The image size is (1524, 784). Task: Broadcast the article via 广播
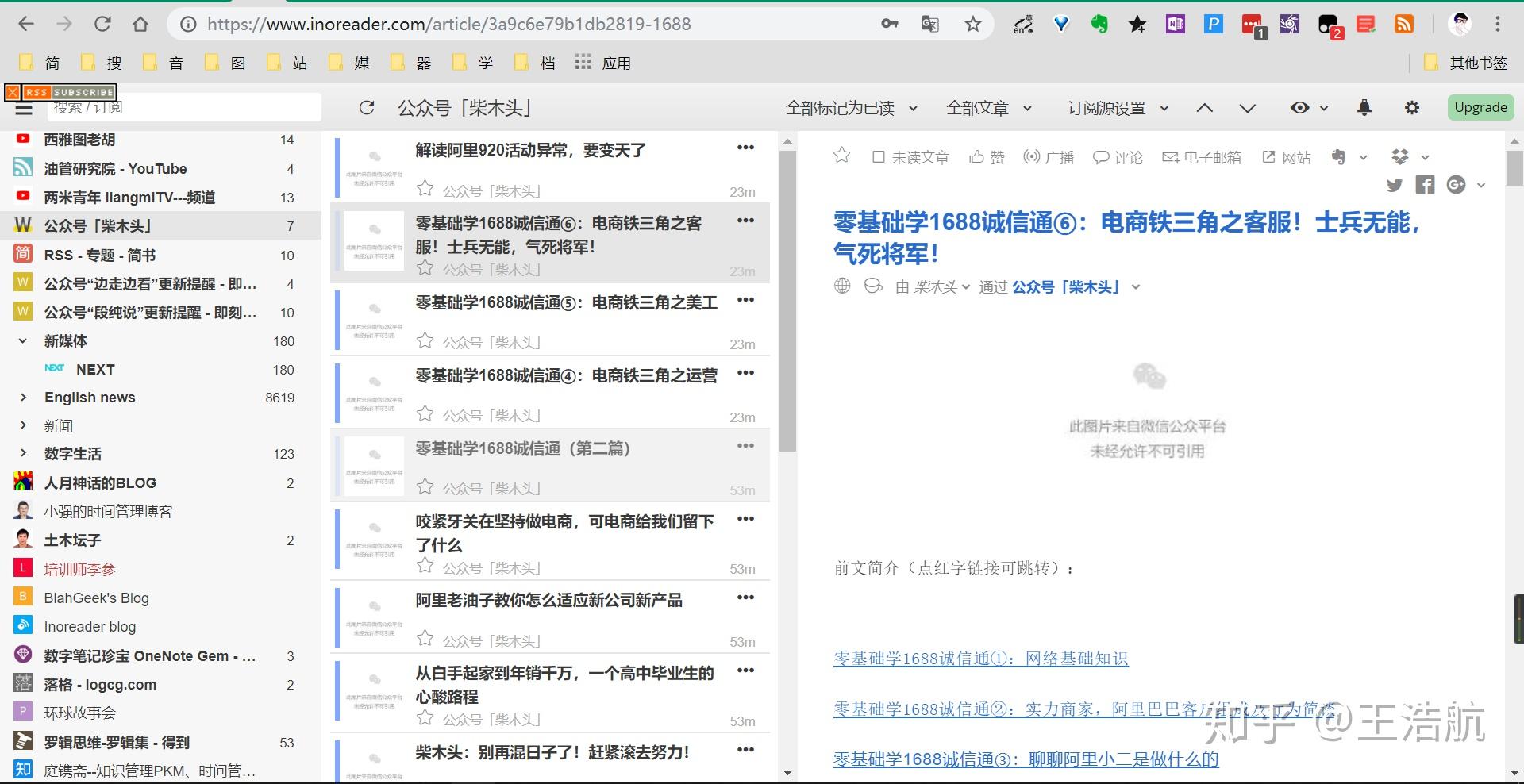(x=1048, y=157)
